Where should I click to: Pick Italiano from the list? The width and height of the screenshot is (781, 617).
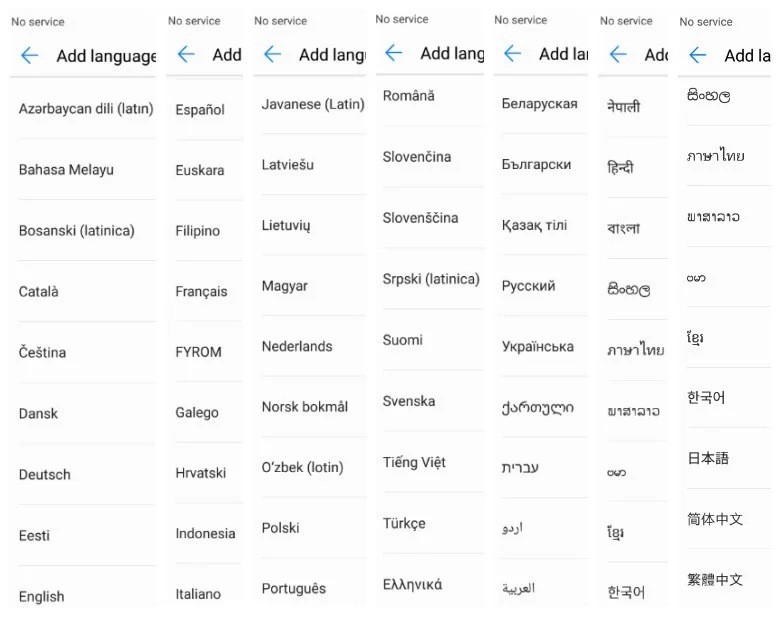click(198, 594)
